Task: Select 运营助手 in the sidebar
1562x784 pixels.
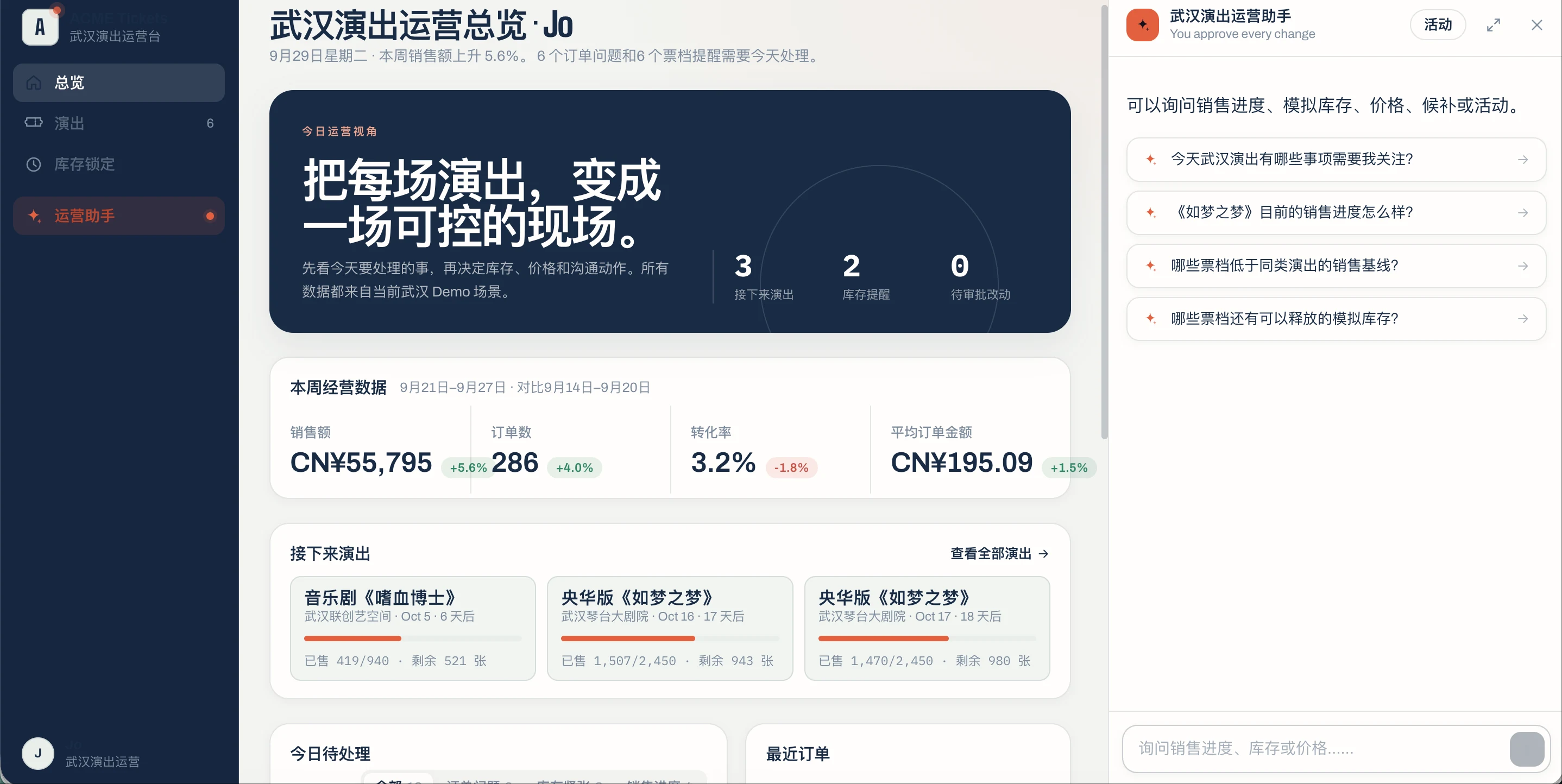Action: [119, 216]
